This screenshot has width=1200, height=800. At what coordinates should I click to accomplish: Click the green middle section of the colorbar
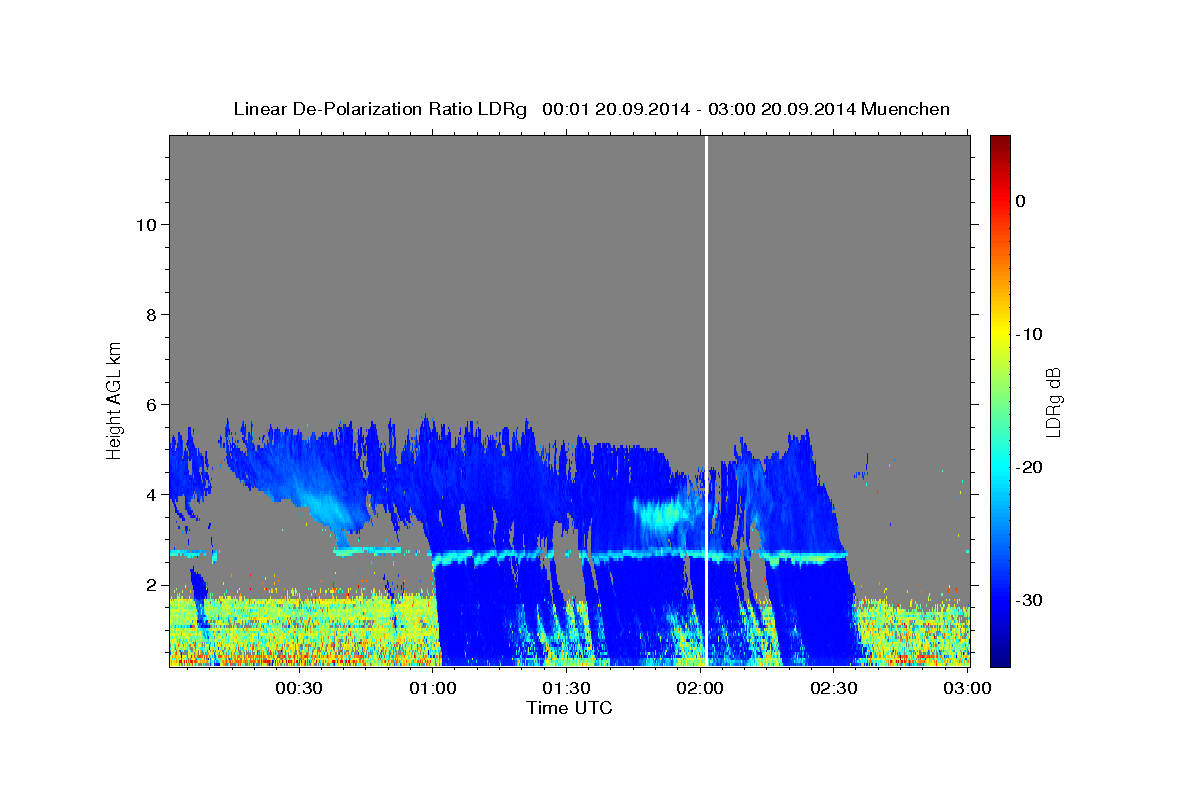(999, 400)
